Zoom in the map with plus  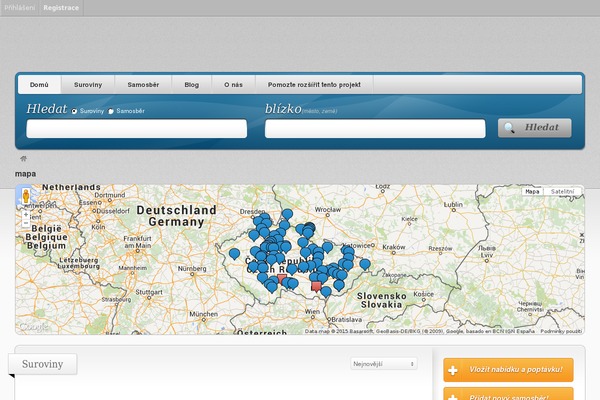(26, 214)
